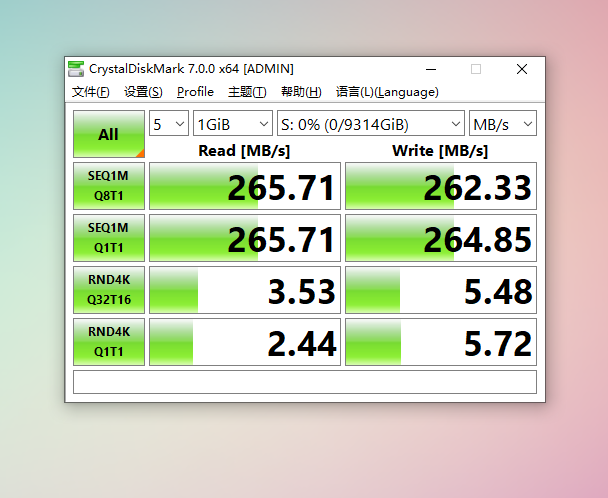Click the RND4K Q32T16 read result 3.53
This screenshot has height=498, width=608.
(x=245, y=290)
